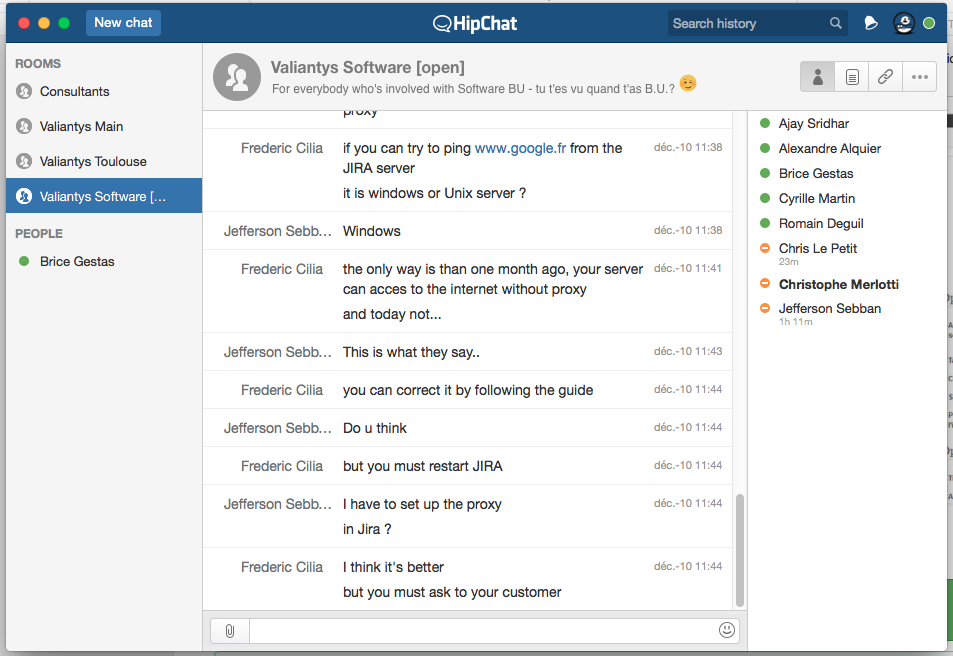
Task: Select Brice Gestas in members list
Action: coord(816,173)
